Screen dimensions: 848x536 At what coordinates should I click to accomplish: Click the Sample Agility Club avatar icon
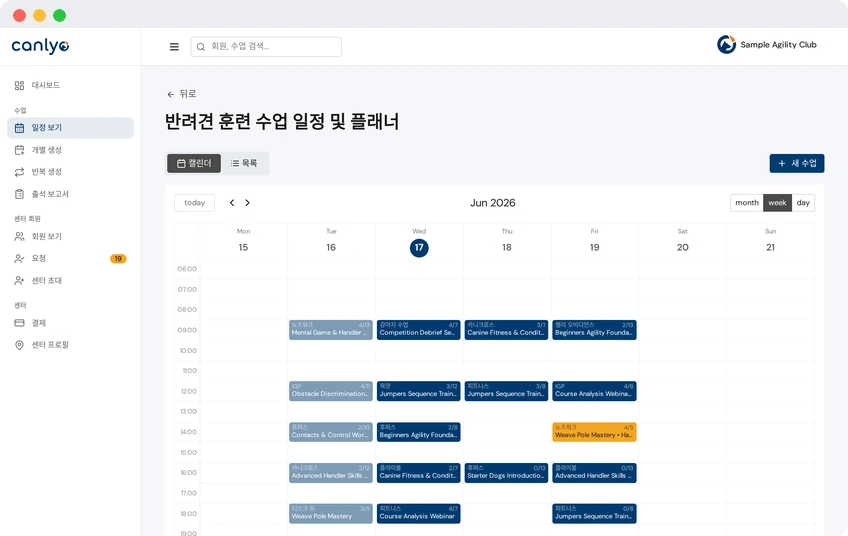(x=726, y=44)
